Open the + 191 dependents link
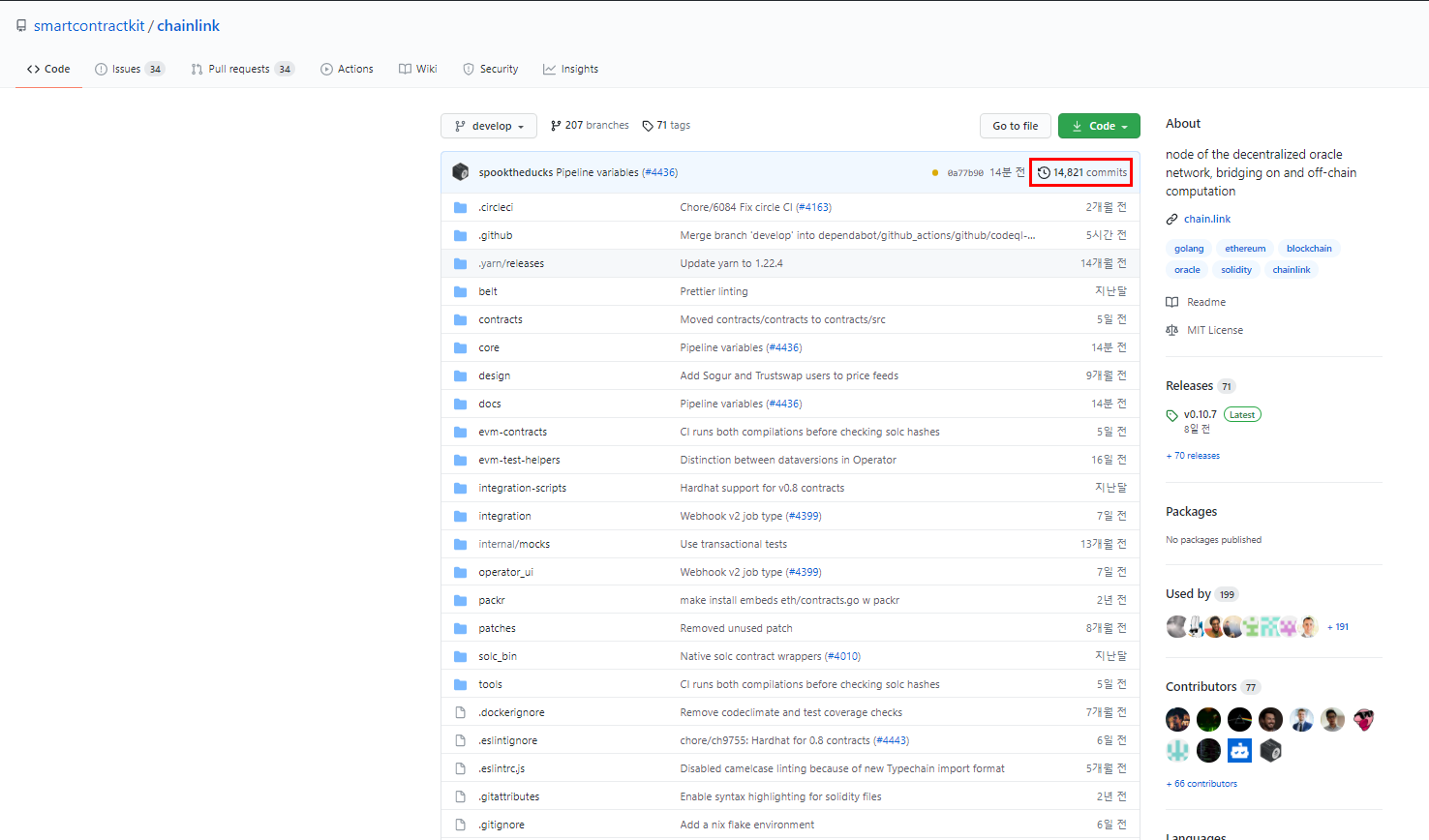 coord(1338,627)
